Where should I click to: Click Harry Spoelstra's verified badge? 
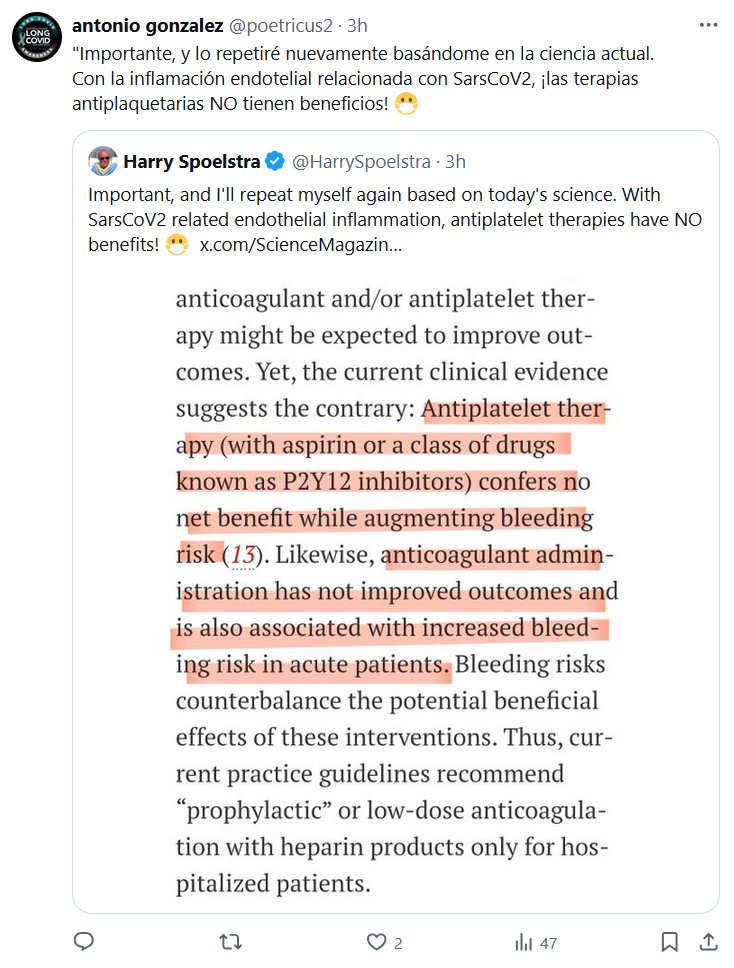tap(276, 162)
